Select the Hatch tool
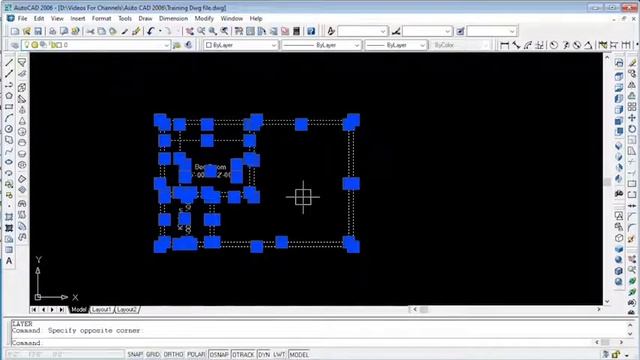640x360 pixels. point(9,217)
